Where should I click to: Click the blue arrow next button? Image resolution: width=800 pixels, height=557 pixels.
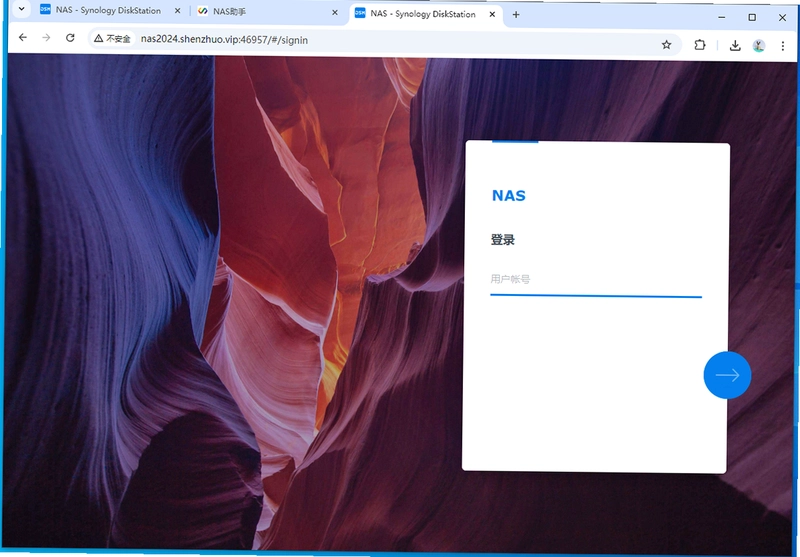click(x=727, y=375)
